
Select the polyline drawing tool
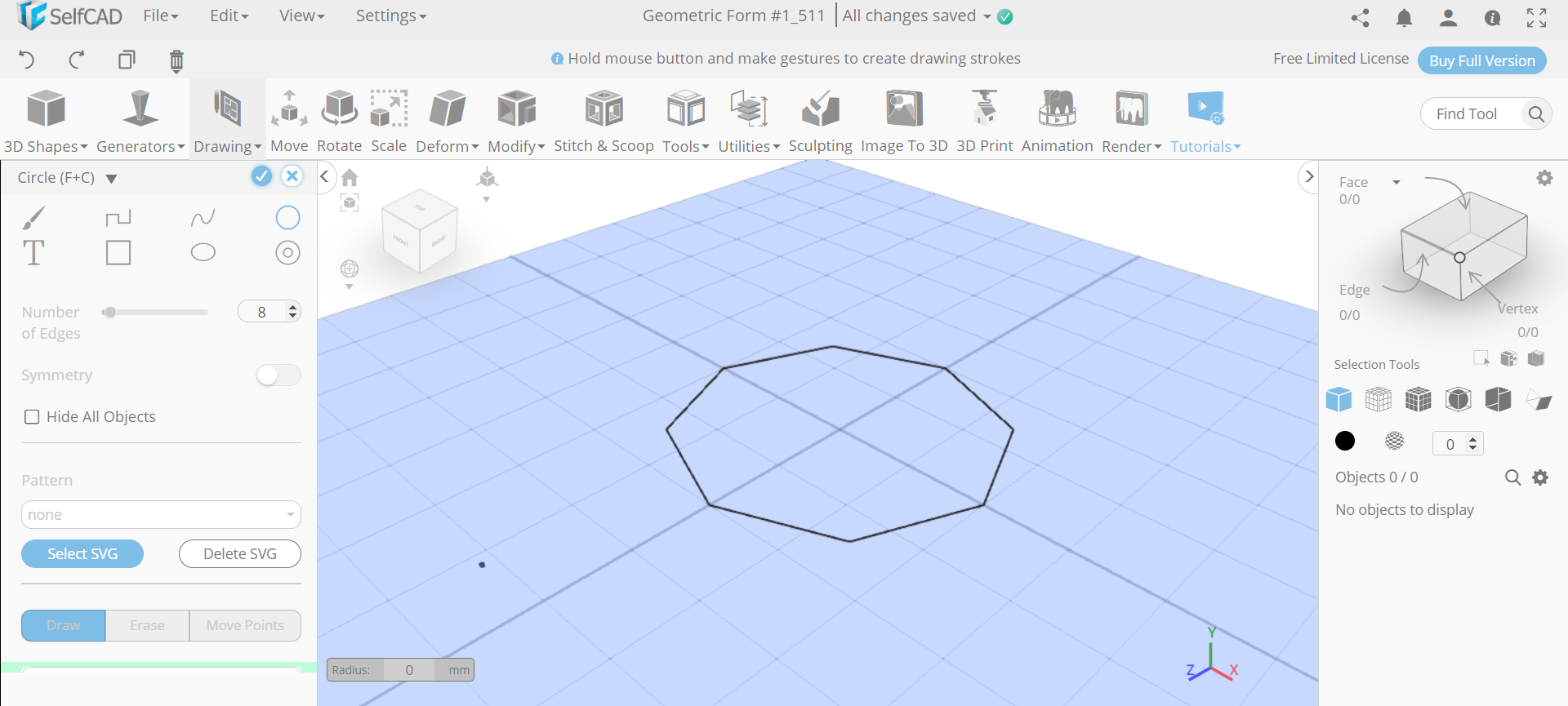click(118, 218)
